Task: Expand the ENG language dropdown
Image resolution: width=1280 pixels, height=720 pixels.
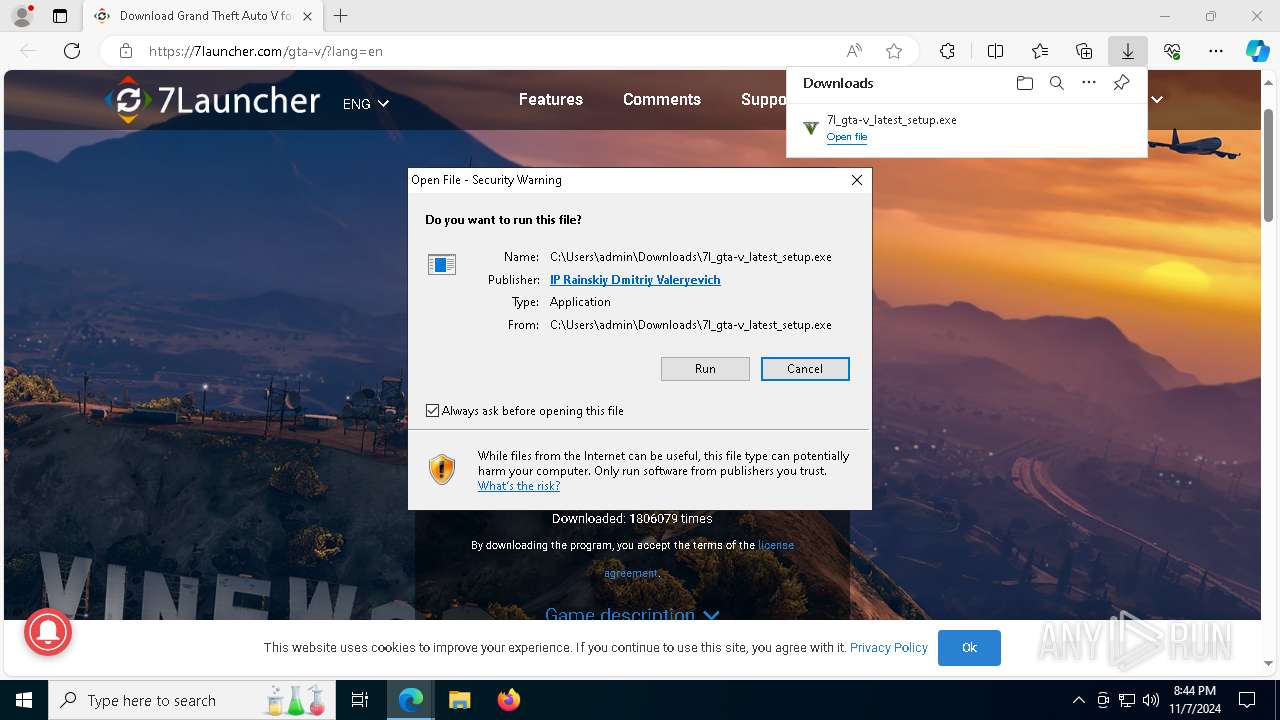Action: [x=366, y=103]
